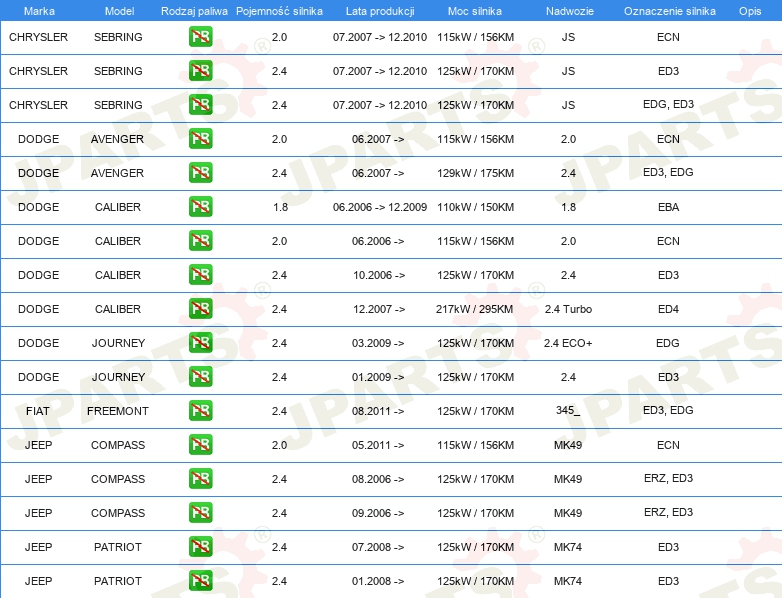This screenshot has width=782, height=598.
Task: Click the Lata produkcji column header
Action: pyautogui.click(x=379, y=10)
